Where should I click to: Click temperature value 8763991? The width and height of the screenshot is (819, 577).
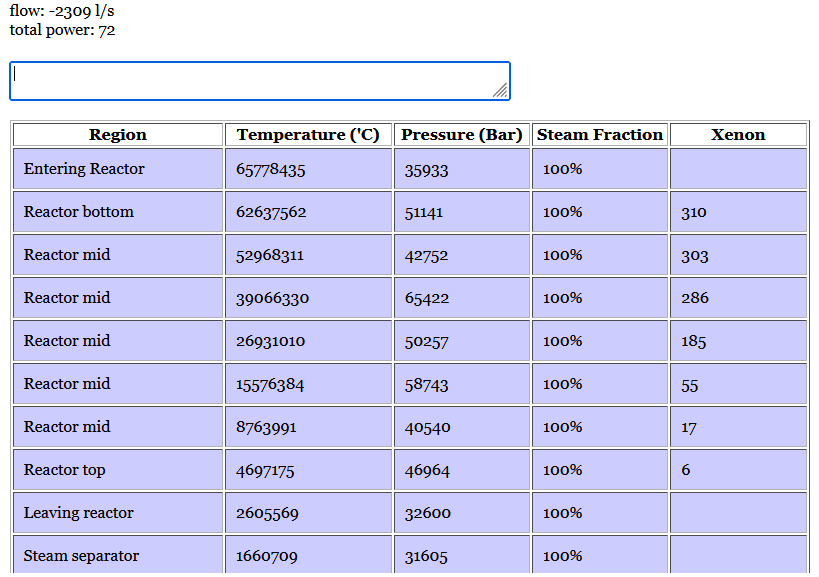pos(266,427)
